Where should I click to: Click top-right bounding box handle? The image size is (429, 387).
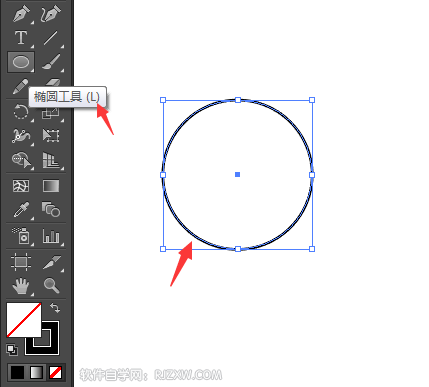tap(312, 100)
